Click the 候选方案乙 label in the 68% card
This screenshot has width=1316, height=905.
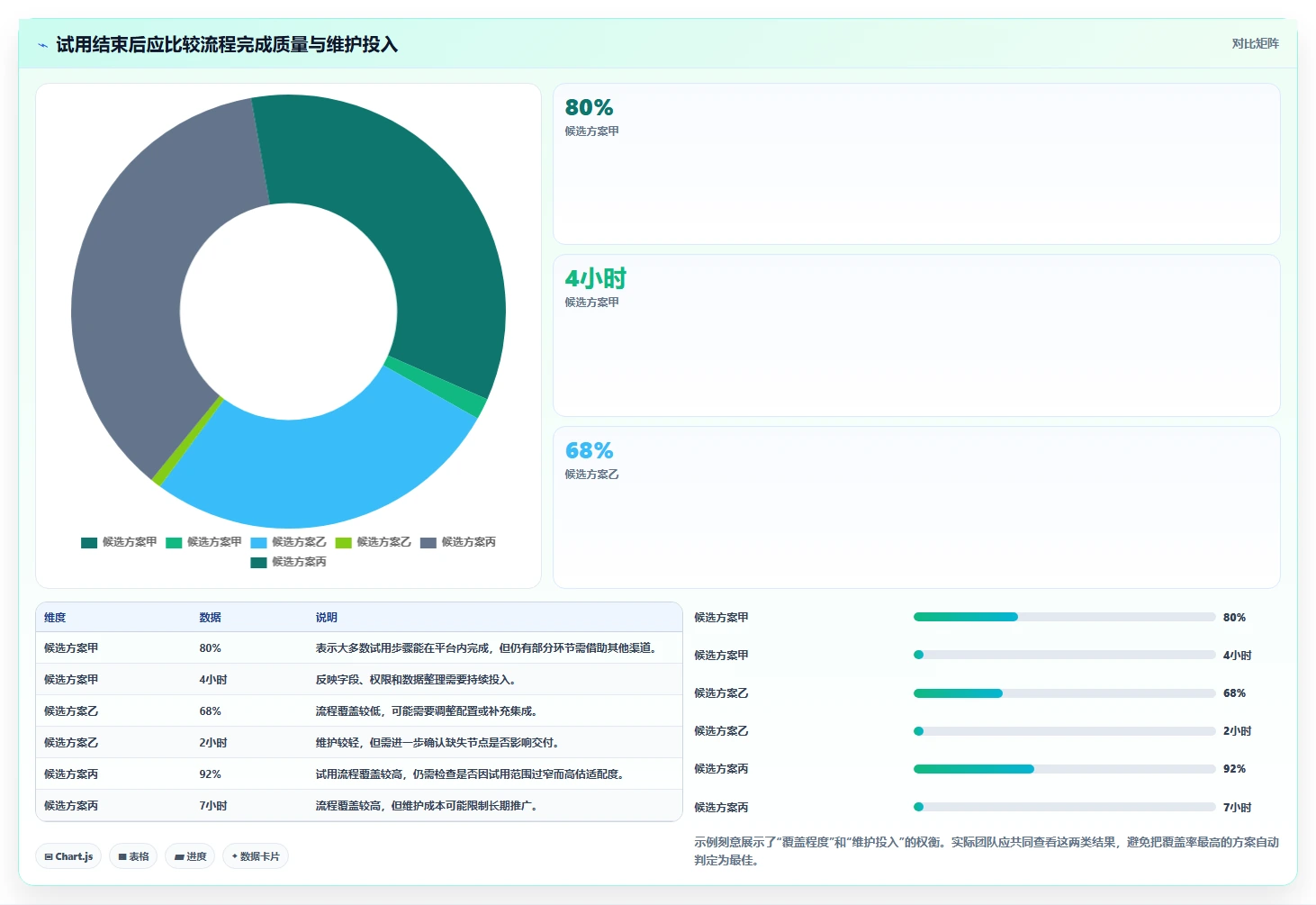click(591, 475)
